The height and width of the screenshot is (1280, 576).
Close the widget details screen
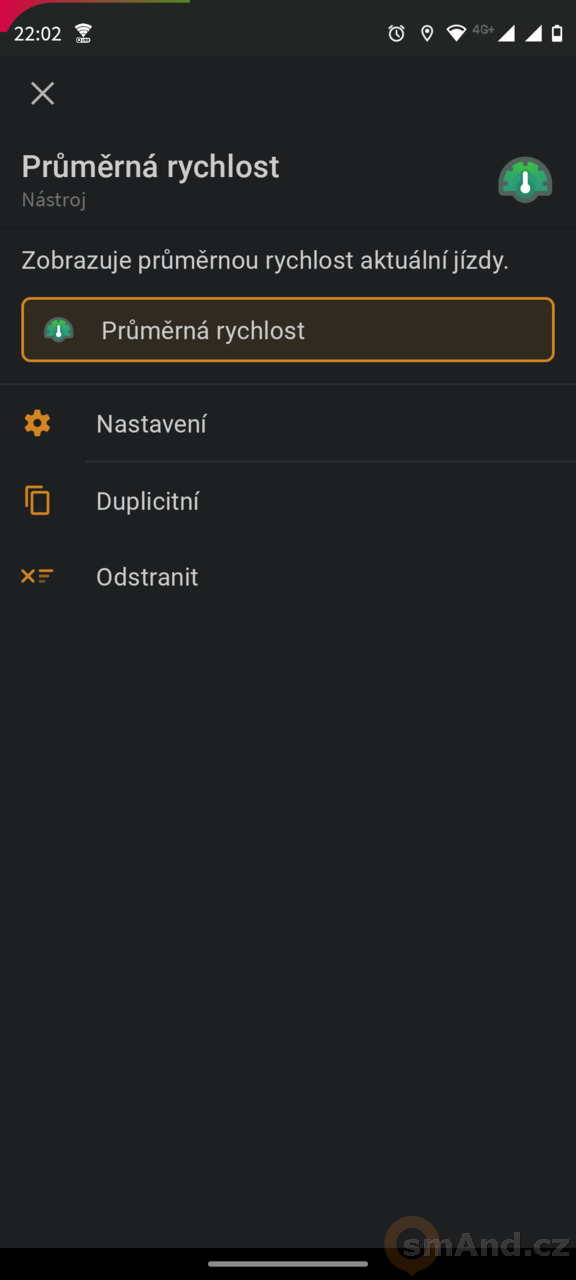(x=42, y=93)
